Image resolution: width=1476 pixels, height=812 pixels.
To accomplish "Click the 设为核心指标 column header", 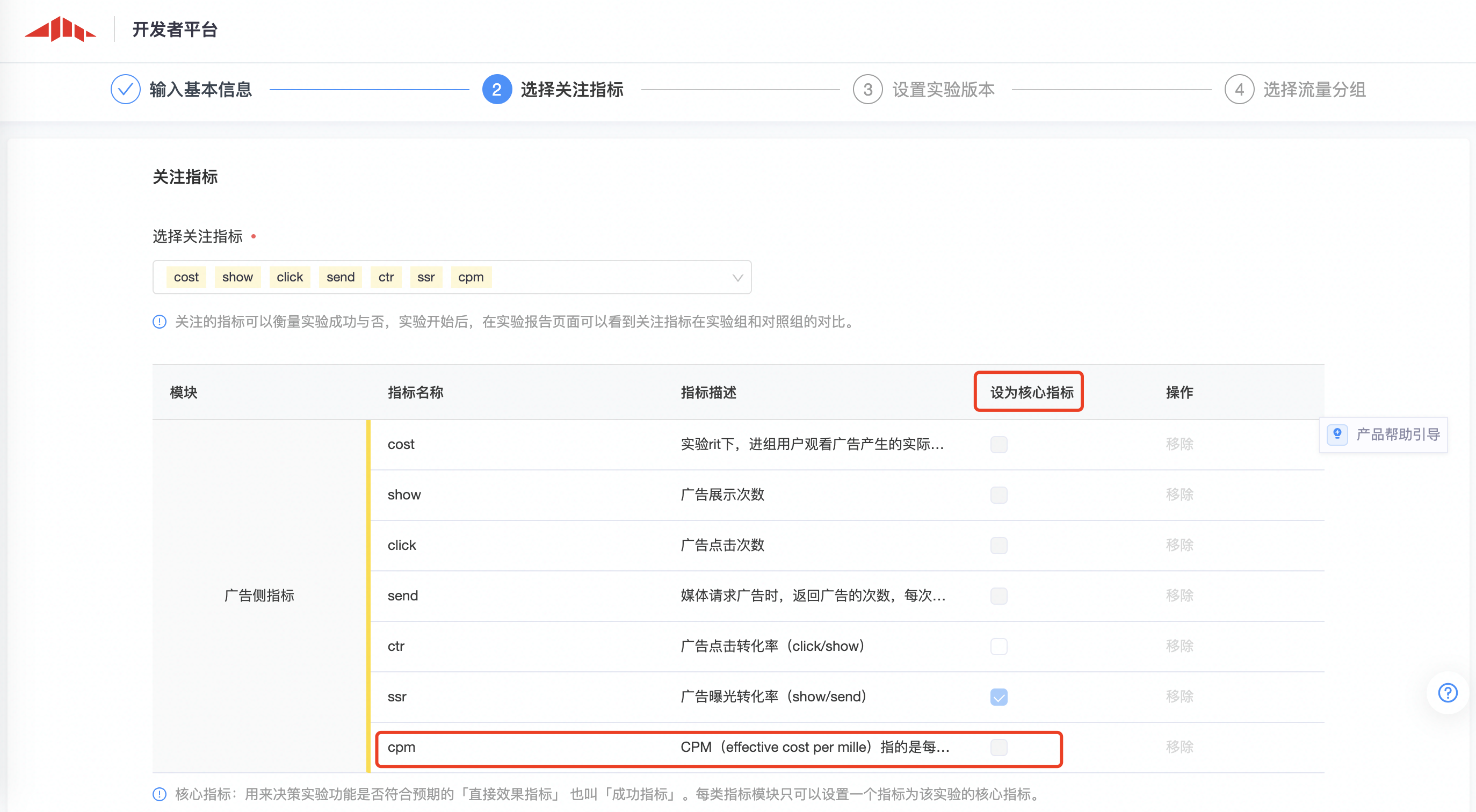I will pyautogui.click(x=1031, y=393).
